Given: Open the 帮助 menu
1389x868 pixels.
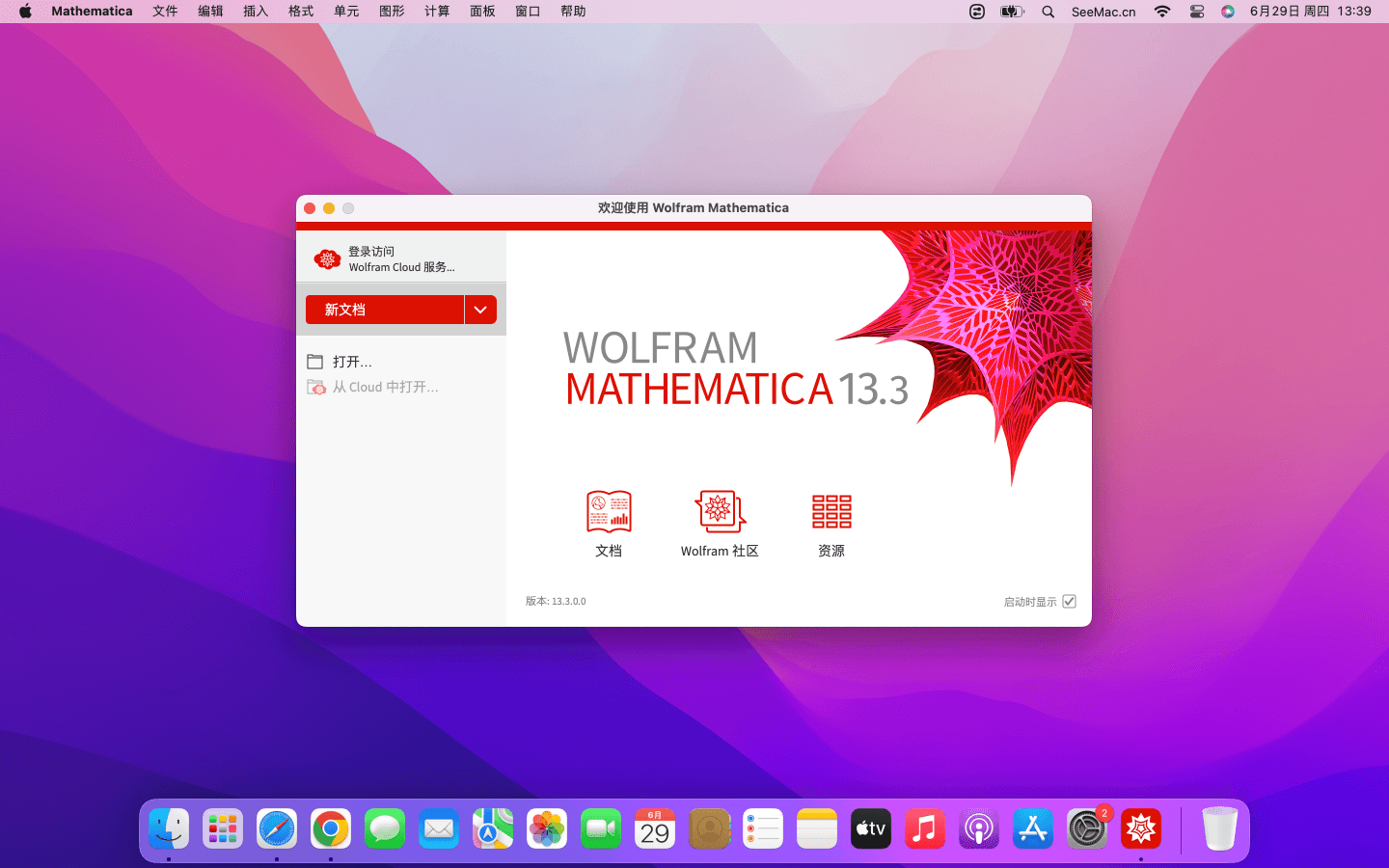Looking at the screenshot, I should 573,12.
